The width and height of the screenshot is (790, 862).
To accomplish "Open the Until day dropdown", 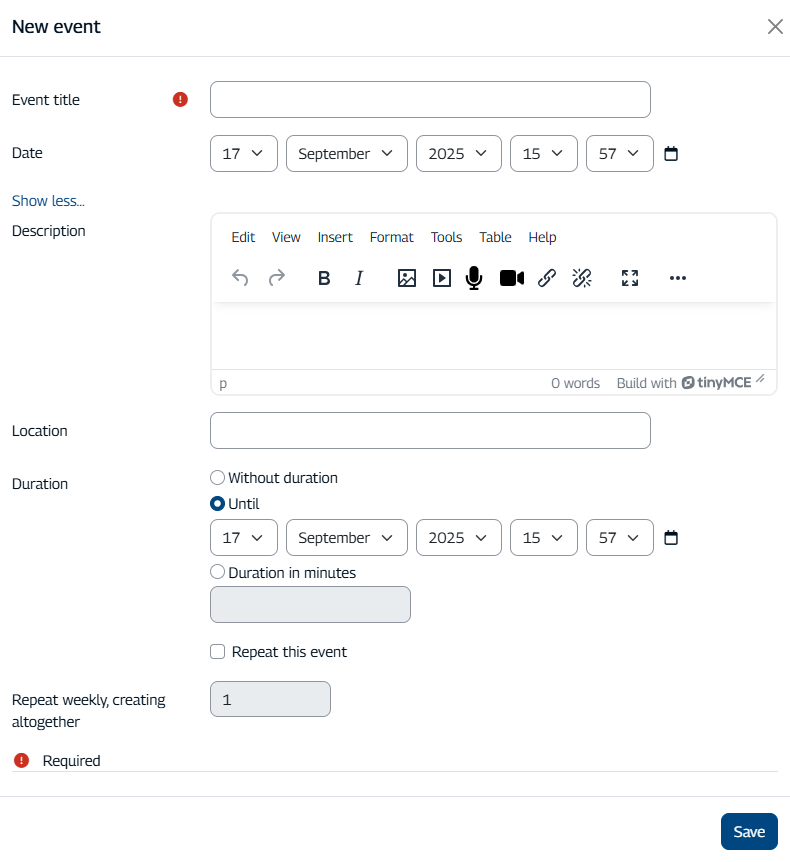I will pyautogui.click(x=243, y=538).
